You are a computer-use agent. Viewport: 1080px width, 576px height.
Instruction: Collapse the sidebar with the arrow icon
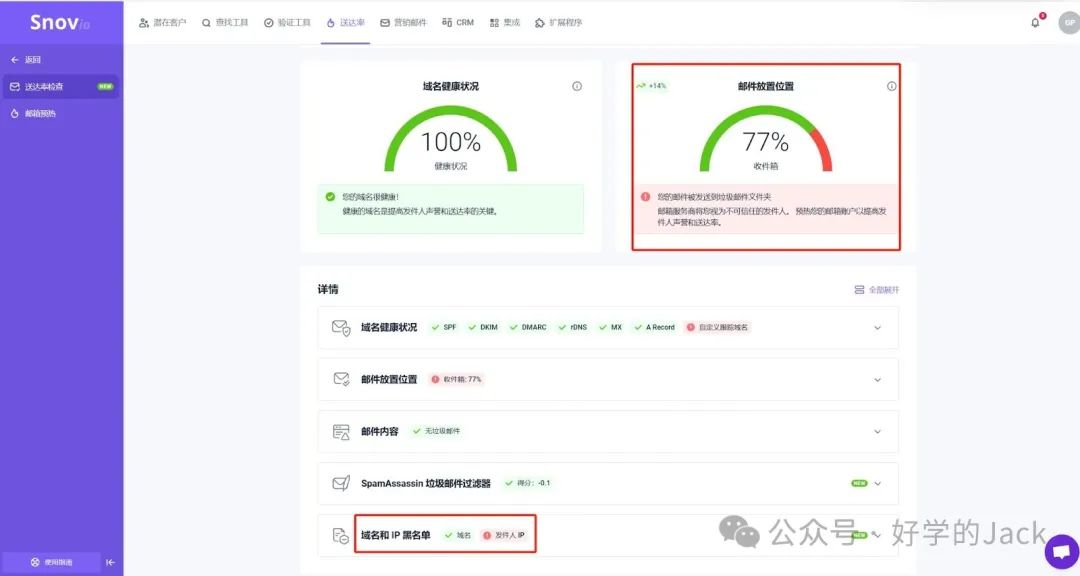pyautogui.click(x=110, y=562)
